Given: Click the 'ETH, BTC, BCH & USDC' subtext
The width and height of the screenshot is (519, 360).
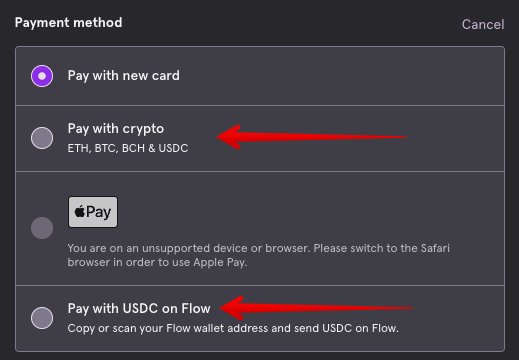Looking at the screenshot, I should pos(128,148).
